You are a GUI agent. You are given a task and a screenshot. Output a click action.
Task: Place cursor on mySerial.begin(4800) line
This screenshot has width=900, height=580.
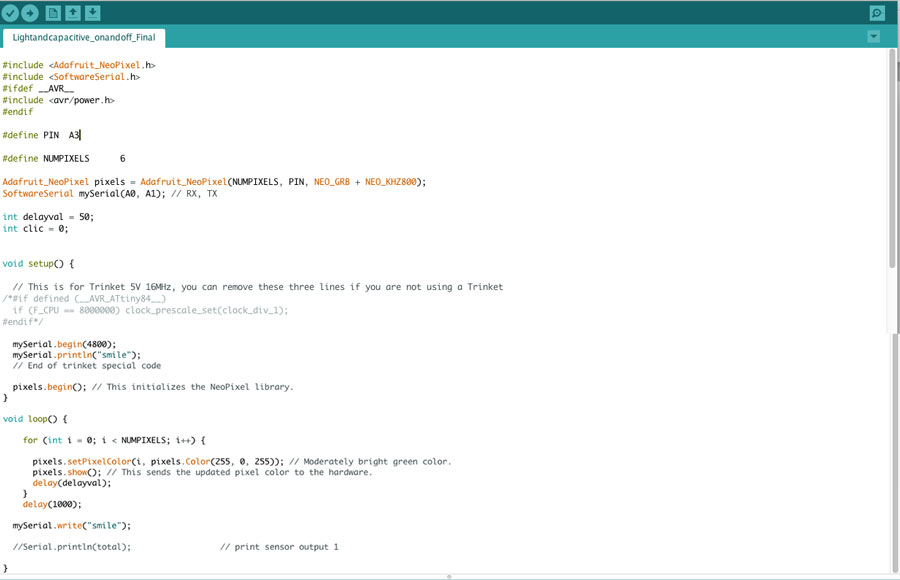coord(64,344)
